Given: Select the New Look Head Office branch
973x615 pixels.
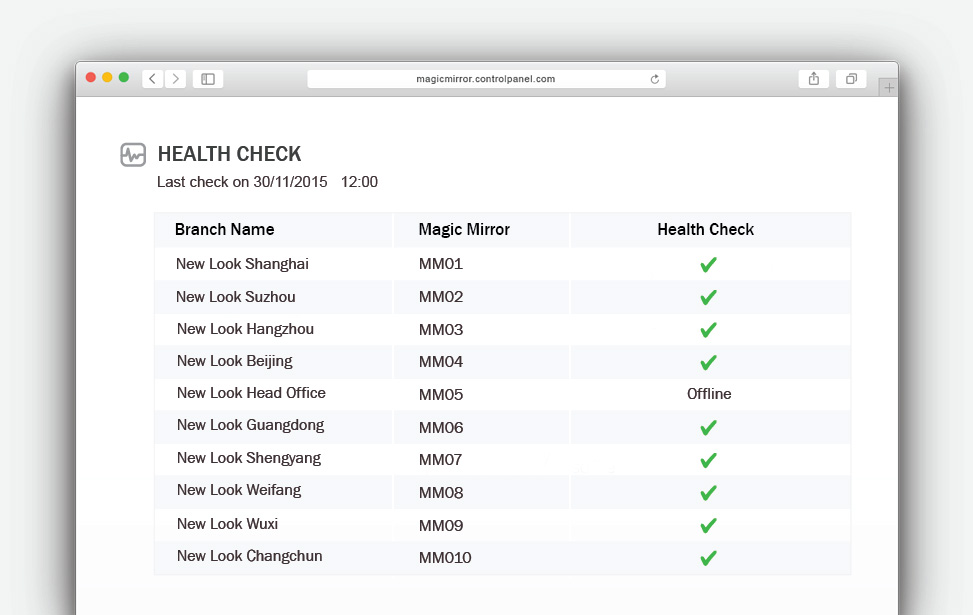Looking at the screenshot, I should pyautogui.click(x=251, y=393).
